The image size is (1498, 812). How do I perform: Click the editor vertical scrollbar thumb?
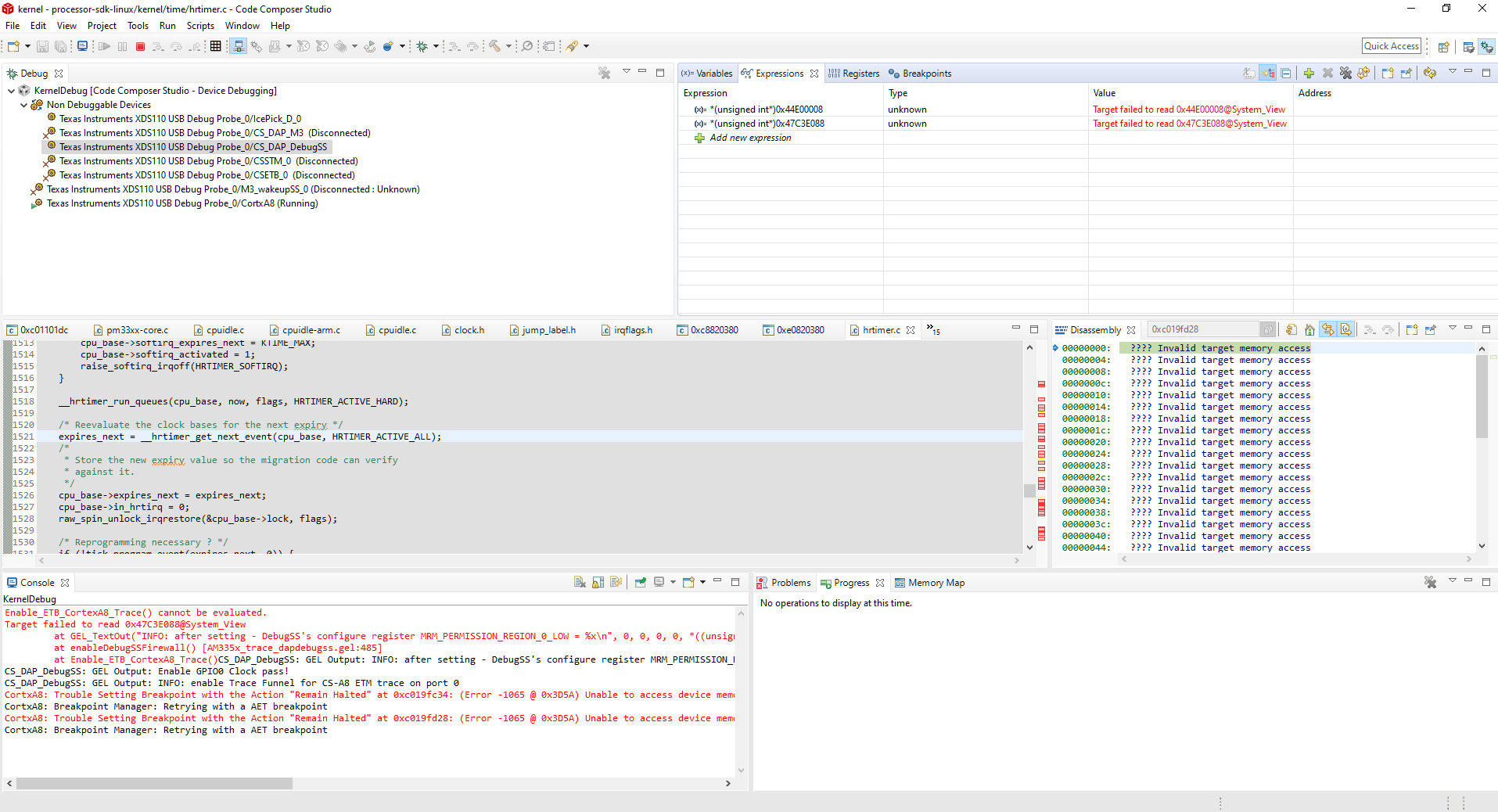click(1029, 490)
